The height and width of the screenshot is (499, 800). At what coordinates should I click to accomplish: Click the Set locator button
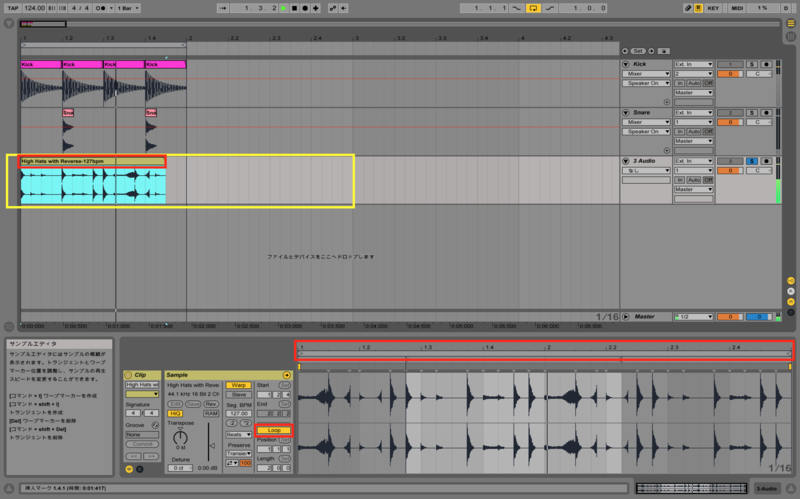point(638,51)
